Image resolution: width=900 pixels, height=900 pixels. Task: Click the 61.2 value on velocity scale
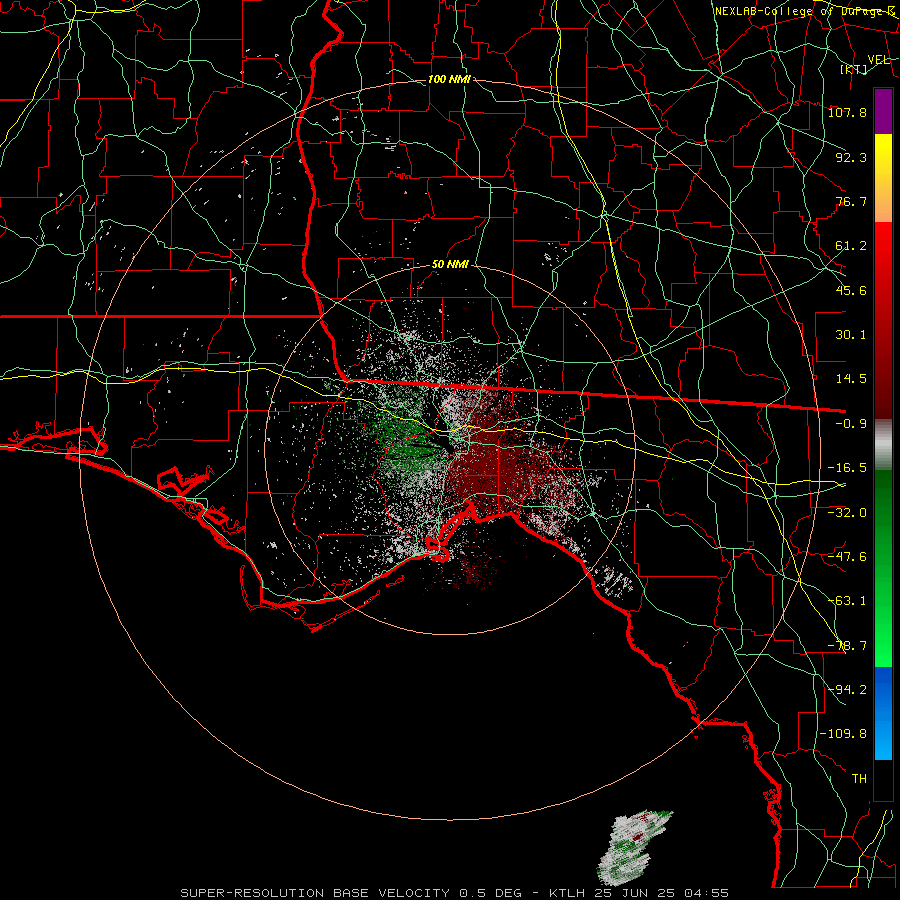pos(851,246)
